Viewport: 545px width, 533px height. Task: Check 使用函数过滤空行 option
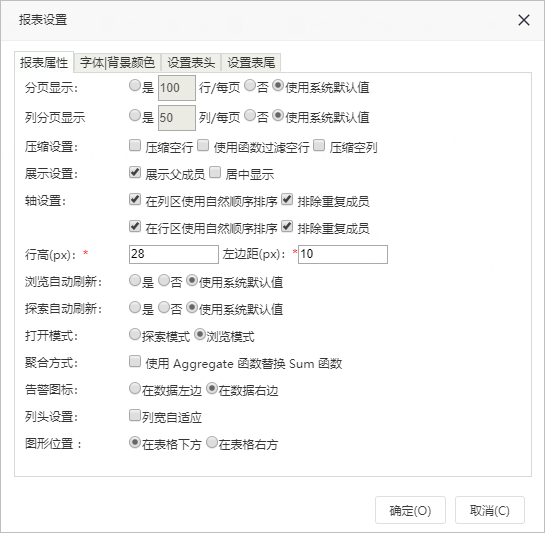pos(203,145)
